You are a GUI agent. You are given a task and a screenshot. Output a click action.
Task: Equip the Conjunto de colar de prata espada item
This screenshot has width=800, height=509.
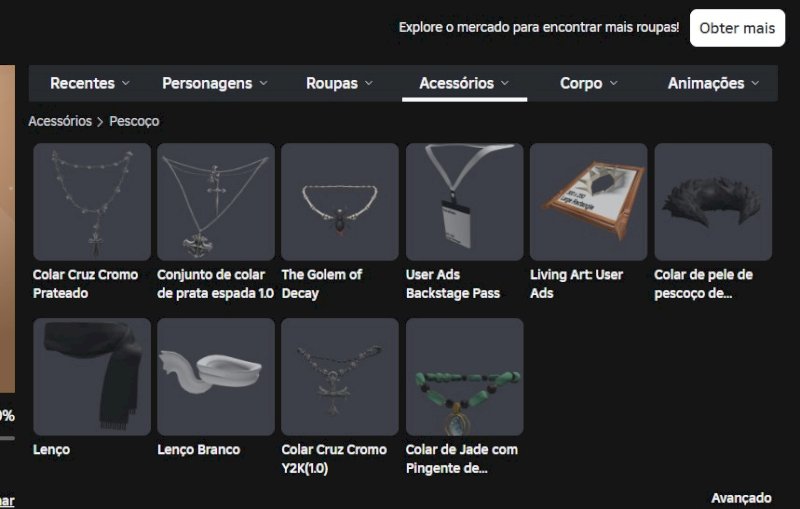tap(216, 202)
